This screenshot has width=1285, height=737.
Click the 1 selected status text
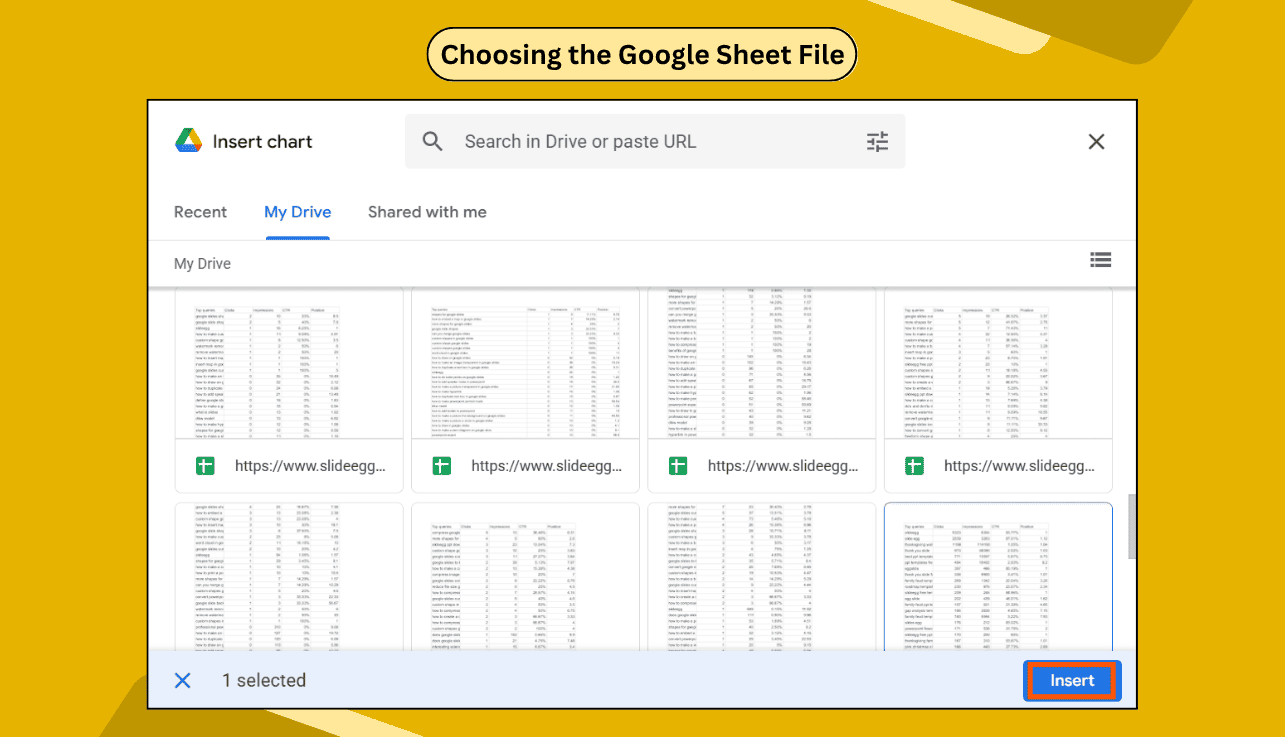coord(264,680)
